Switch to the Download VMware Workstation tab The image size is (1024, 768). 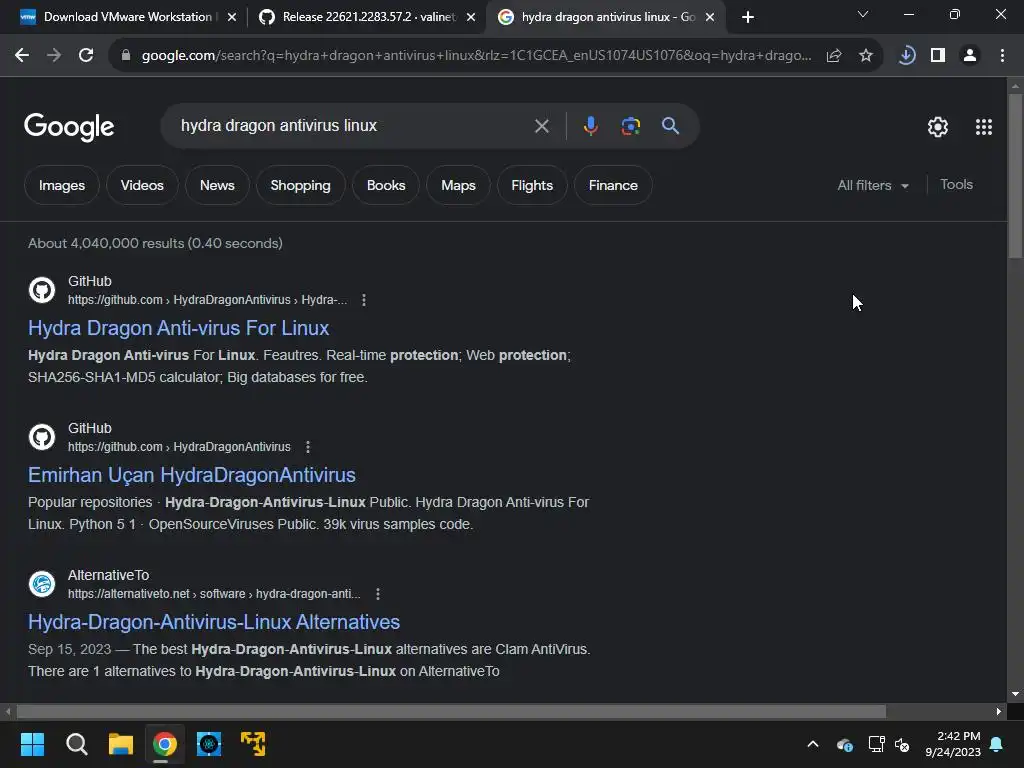pyautogui.click(x=120, y=17)
